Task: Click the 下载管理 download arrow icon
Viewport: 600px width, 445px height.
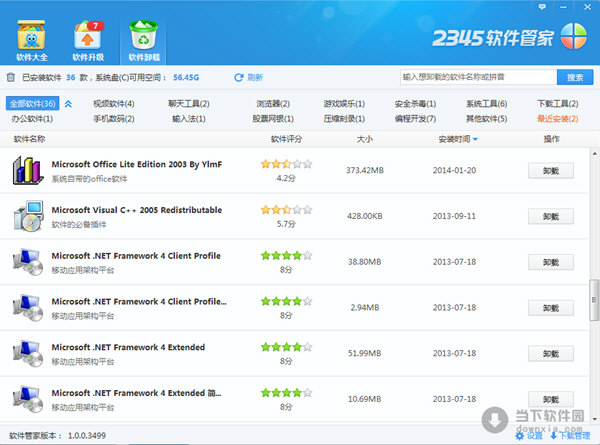Action: pos(554,435)
